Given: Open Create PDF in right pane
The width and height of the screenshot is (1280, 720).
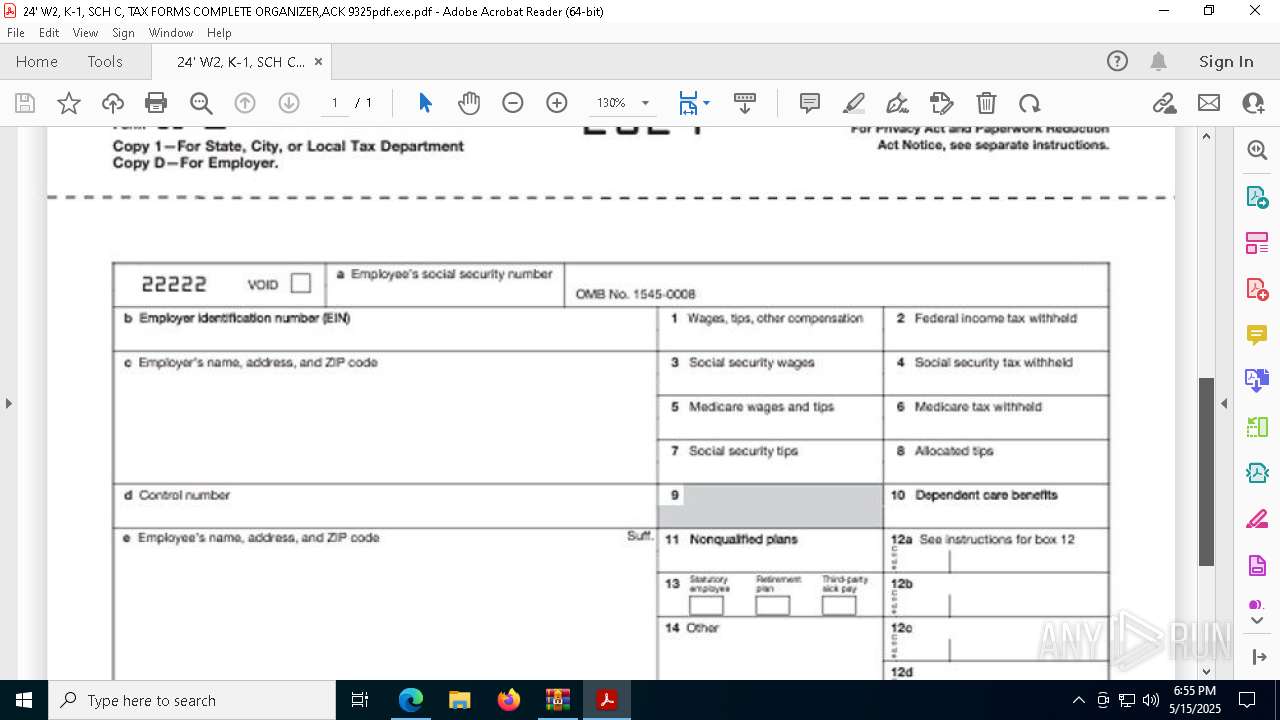Looking at the screenshot, I should coord(1257,289).
